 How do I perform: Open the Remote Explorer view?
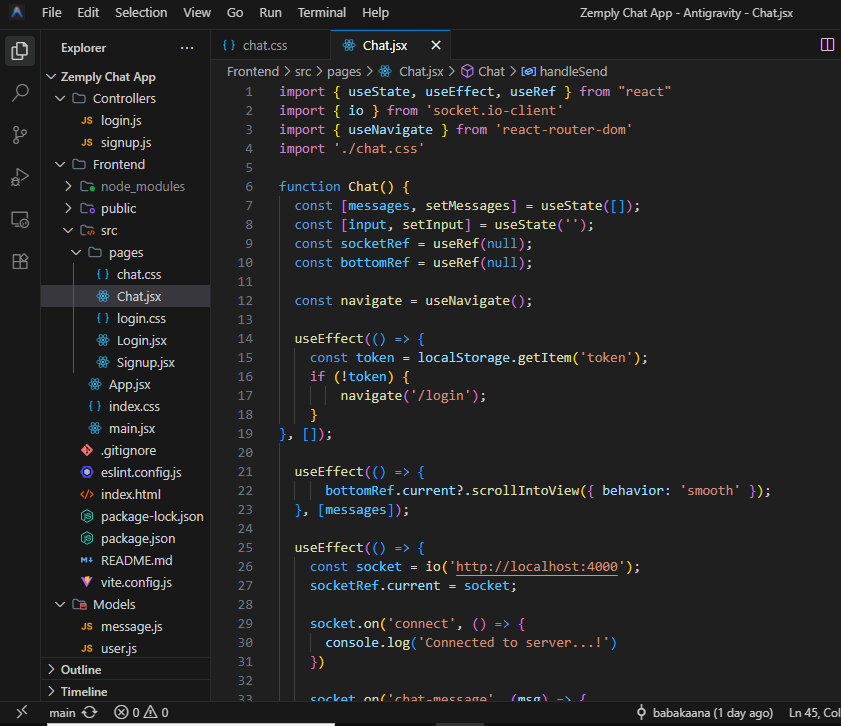pos(20,219)
